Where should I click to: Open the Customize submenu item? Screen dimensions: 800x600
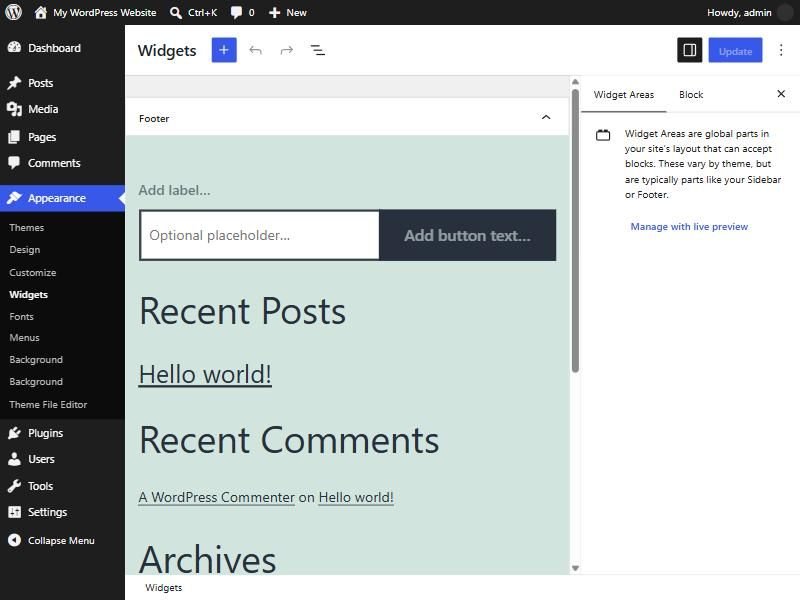pyautogui.click(x=33, y=272)
